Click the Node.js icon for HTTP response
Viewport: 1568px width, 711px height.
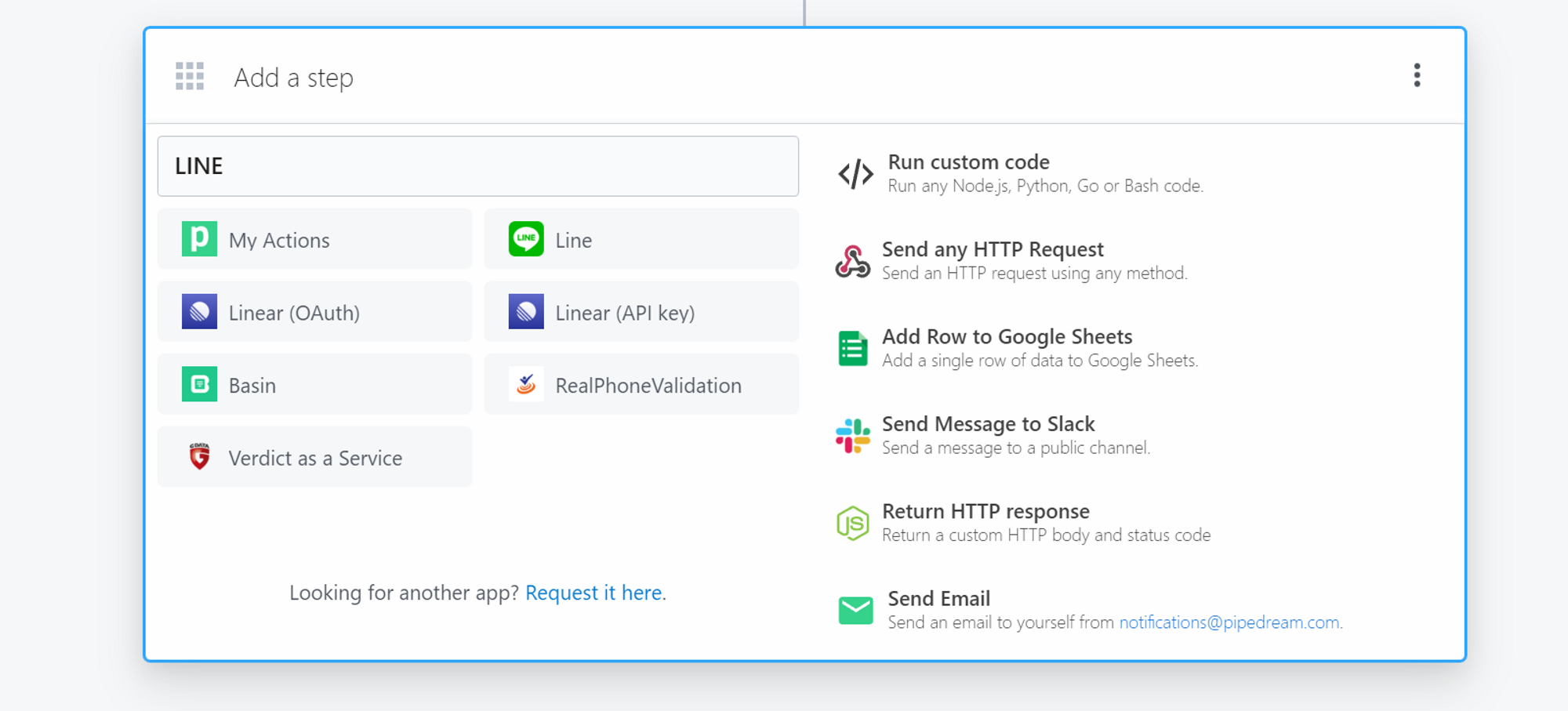click(x=852, y=523)
